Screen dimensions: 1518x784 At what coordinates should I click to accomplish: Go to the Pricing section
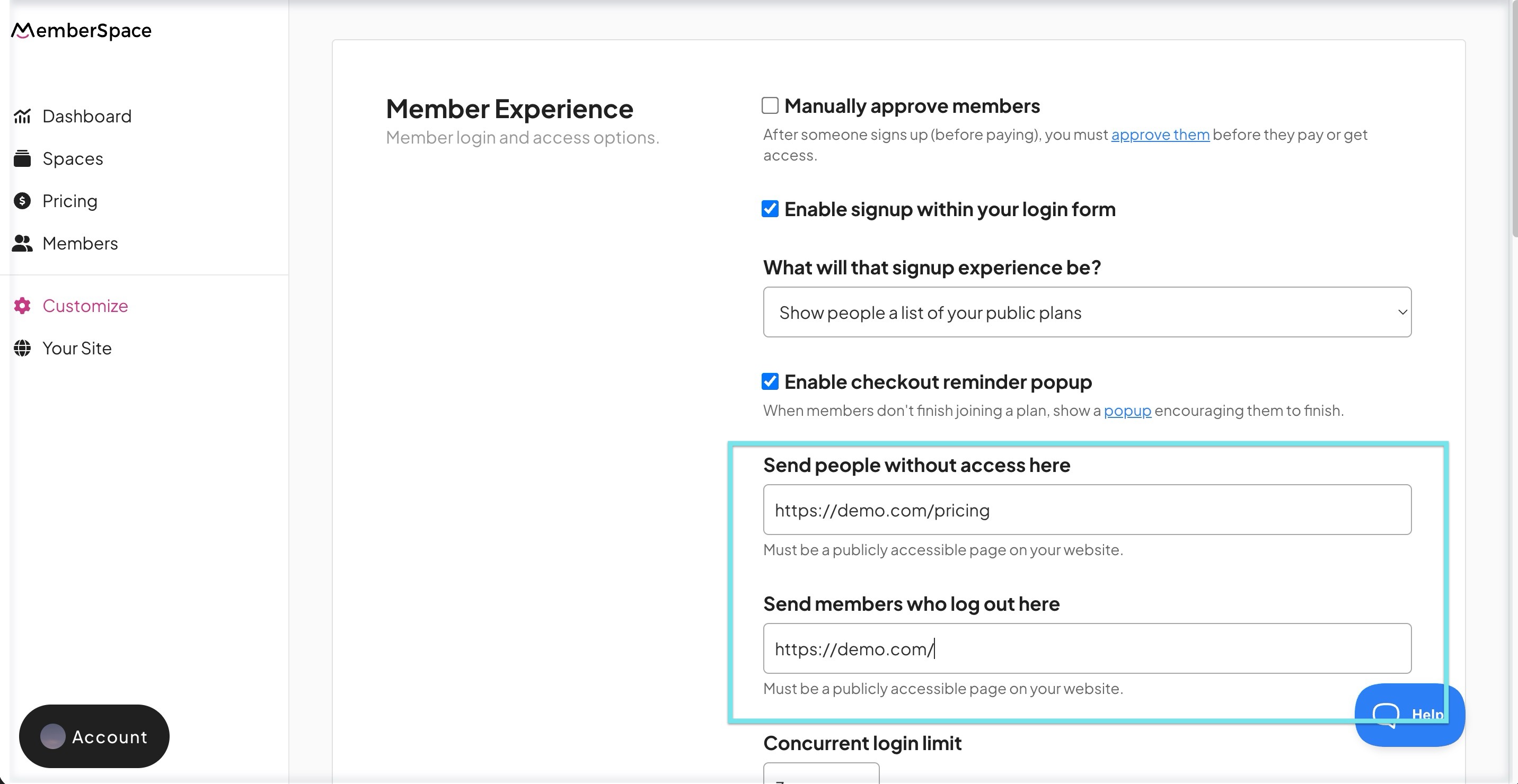(69, 201)
